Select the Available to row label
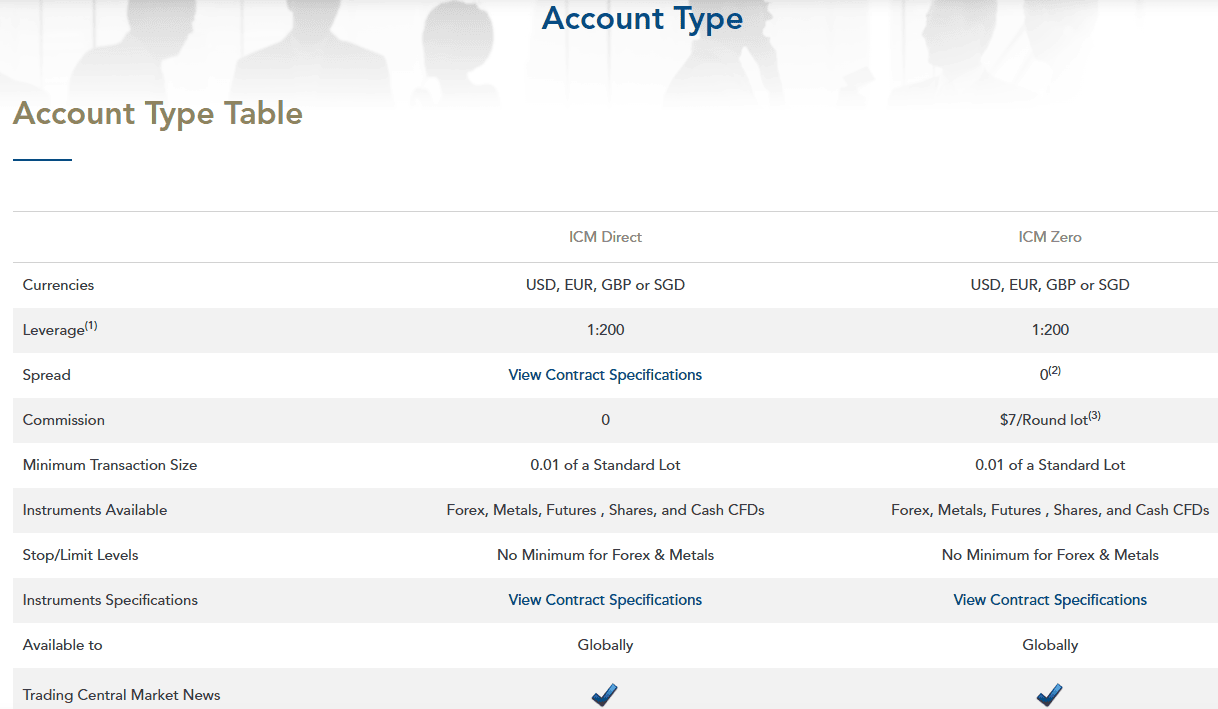 click(62, 645)
